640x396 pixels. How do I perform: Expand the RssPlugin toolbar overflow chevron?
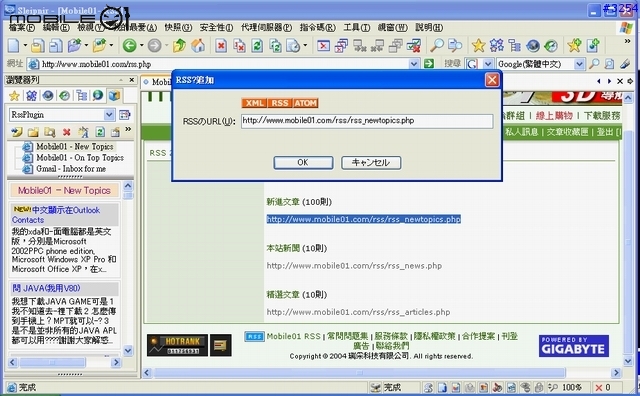point(128,129)
